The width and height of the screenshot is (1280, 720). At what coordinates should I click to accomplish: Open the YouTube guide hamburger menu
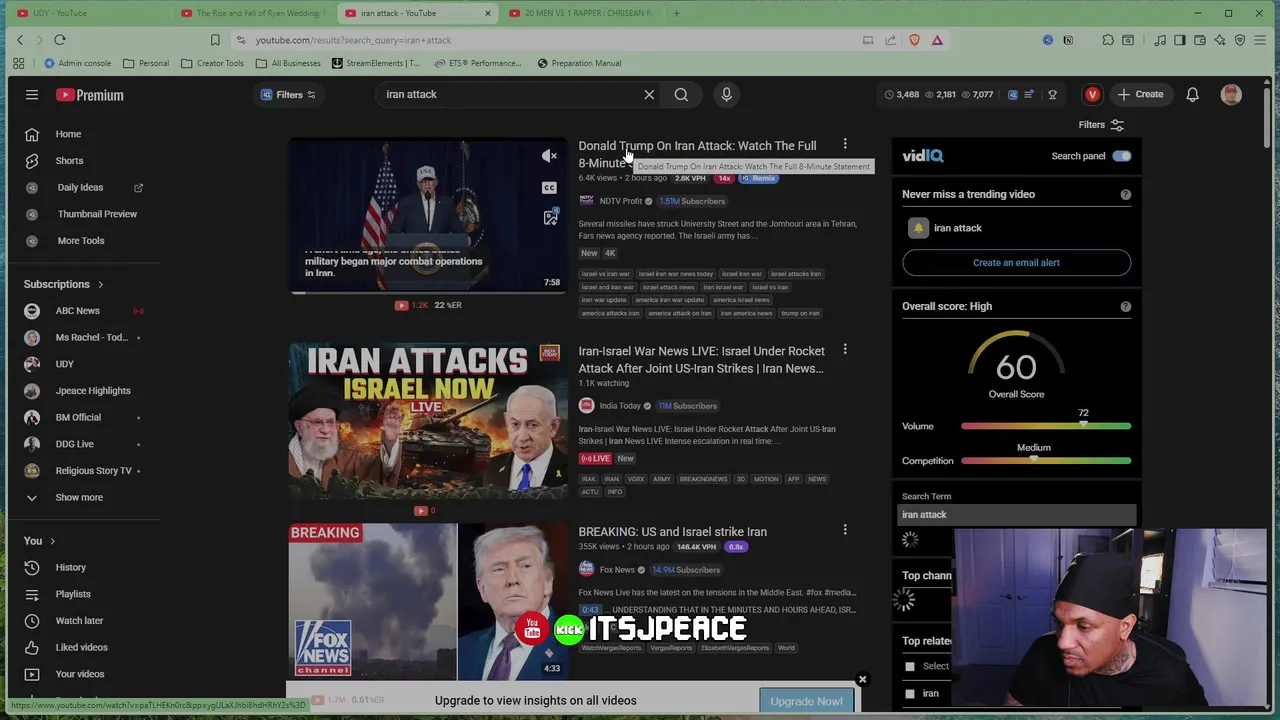[x=32, y=95]
